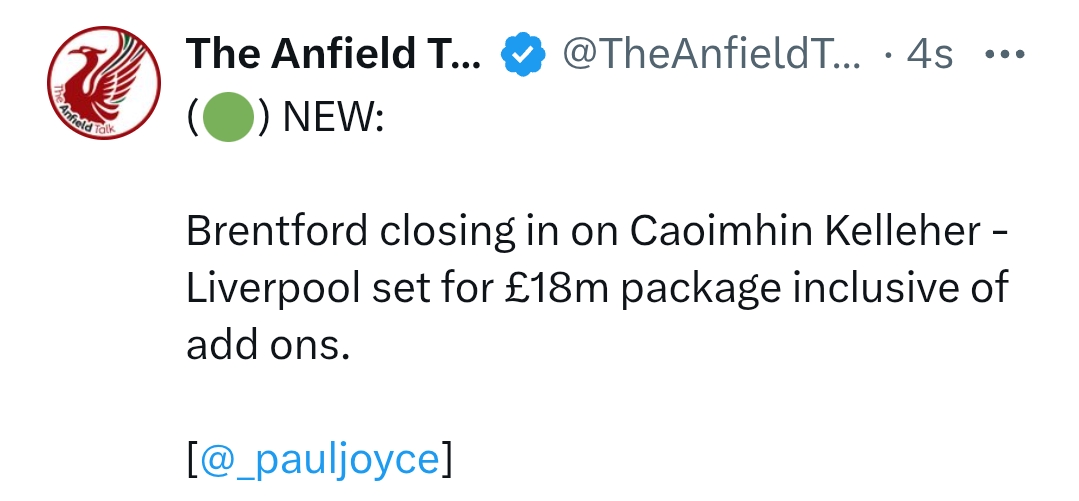Open The Anfield Talk profile avatar

104,83
